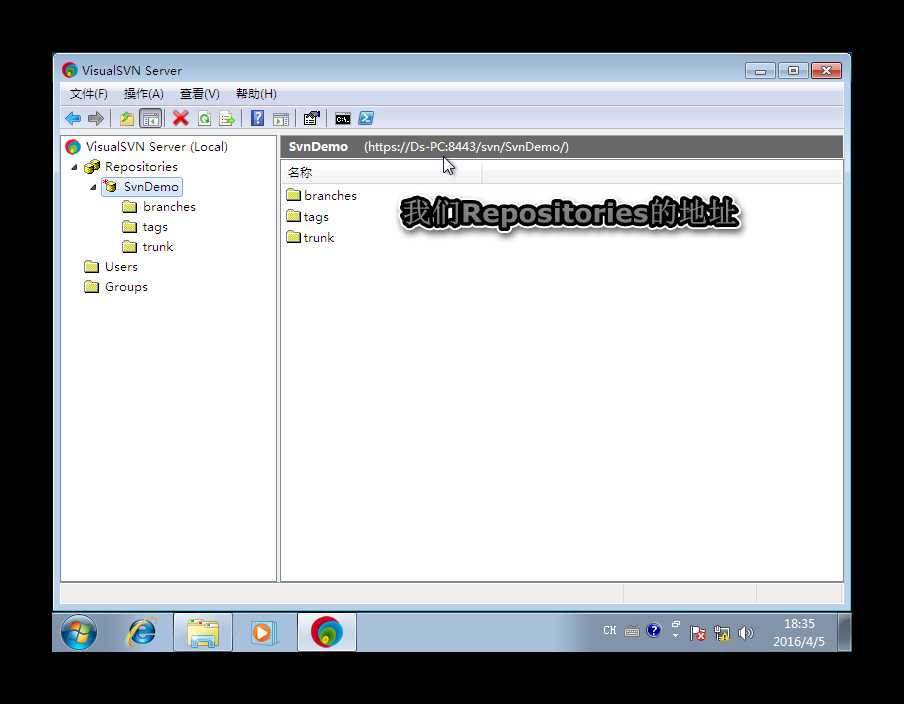This screenshot has height=704, width=904.
Task: Click the volume speaker icon in tray
Action: click(x=745, y=633)
